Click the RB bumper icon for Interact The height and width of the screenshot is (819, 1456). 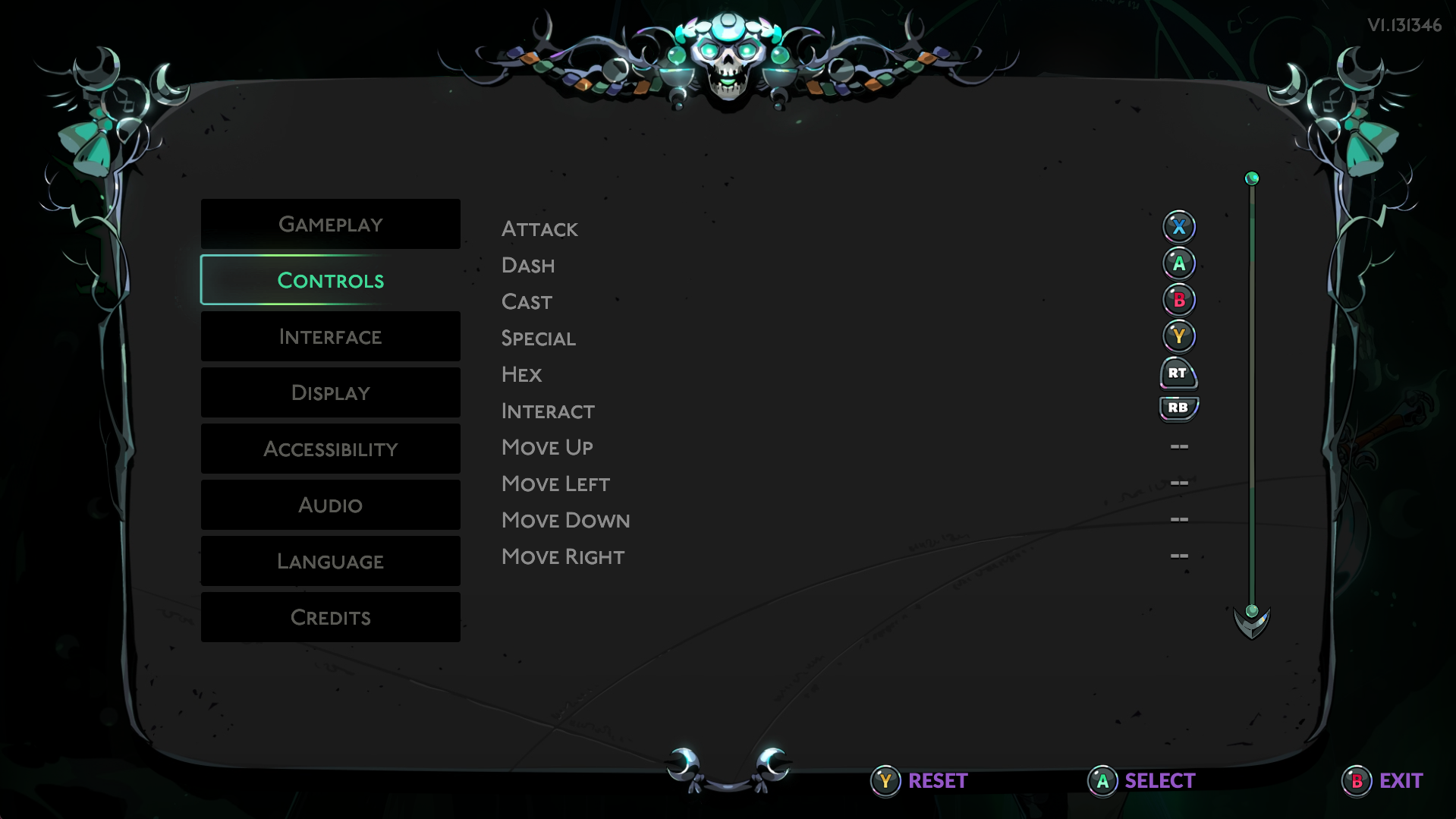click(1178, 408)
